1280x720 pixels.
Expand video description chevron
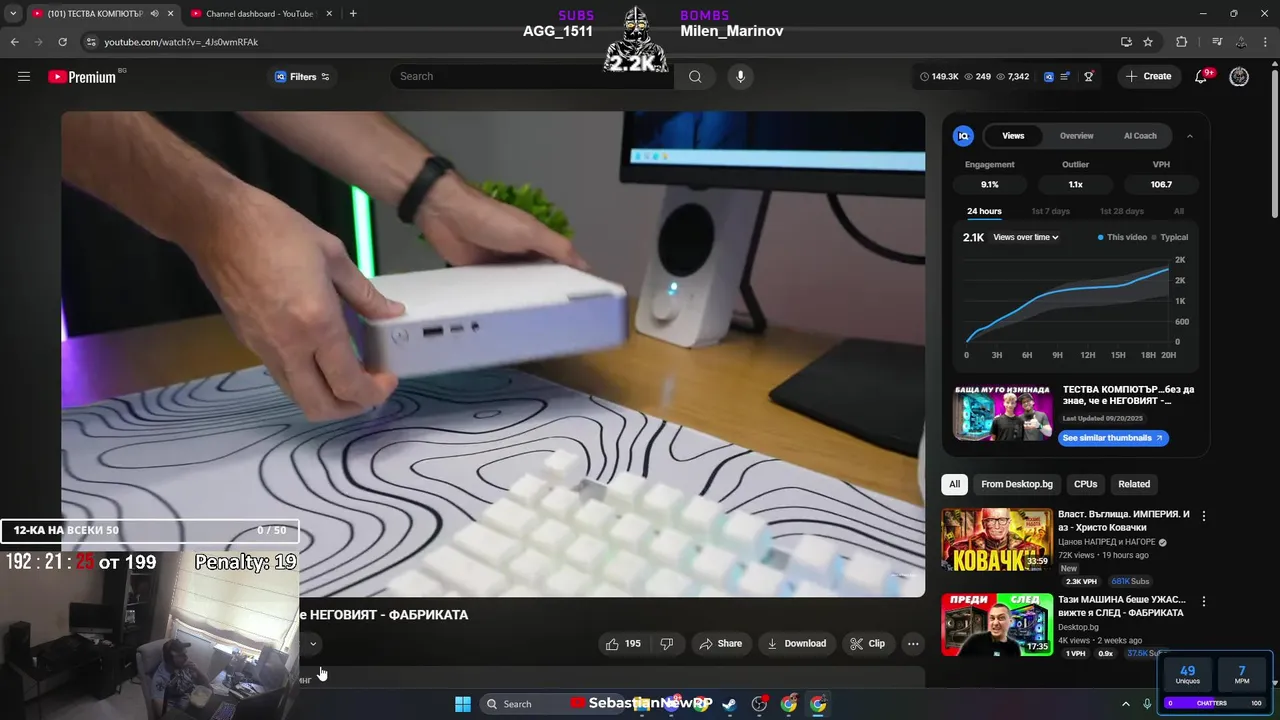click(x=312, y=644)
